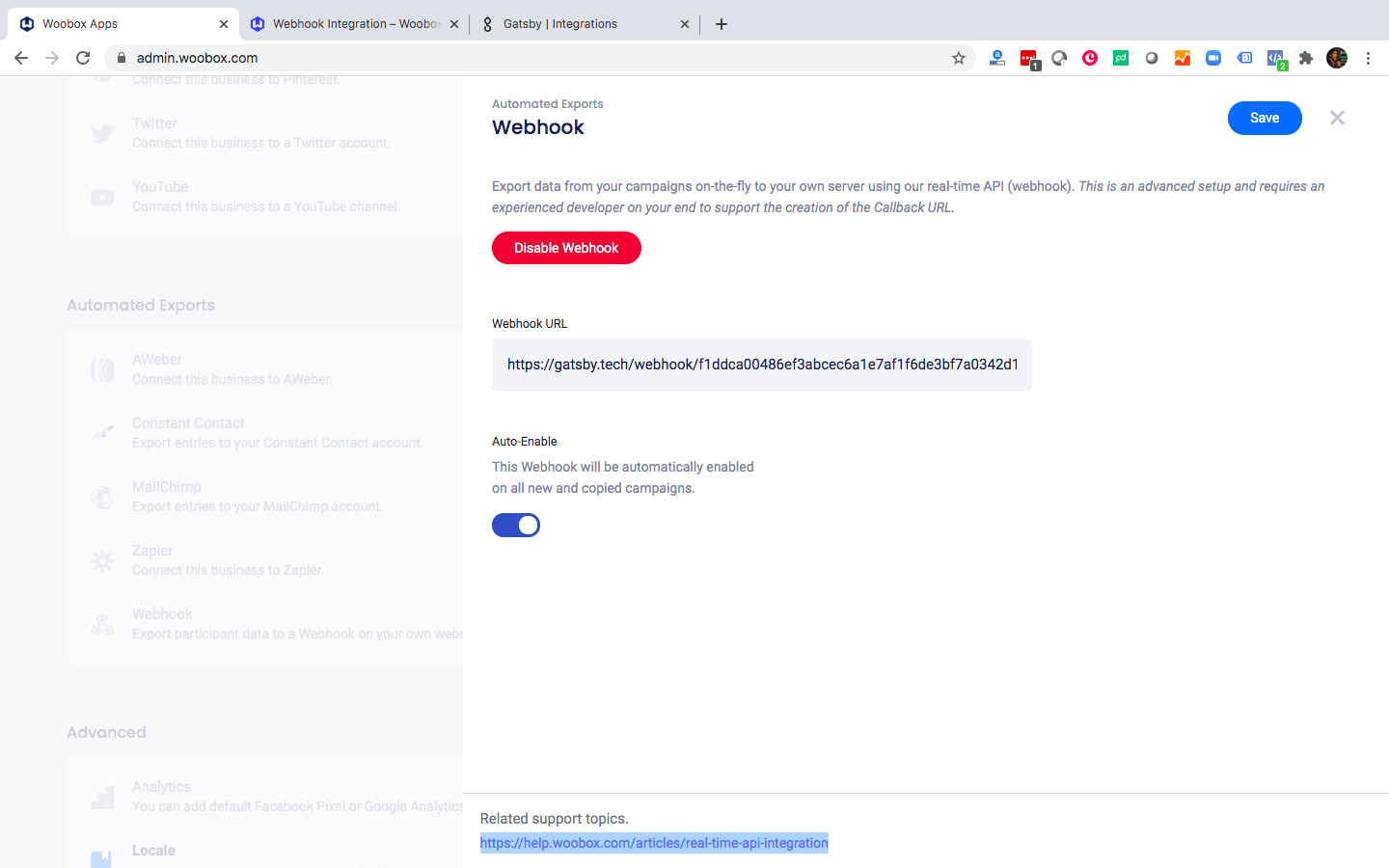The height and width of the screenshot is (868, 1389).
Task: Click the Webhook icon in the Automated Exports list
Action: (102, 624)
